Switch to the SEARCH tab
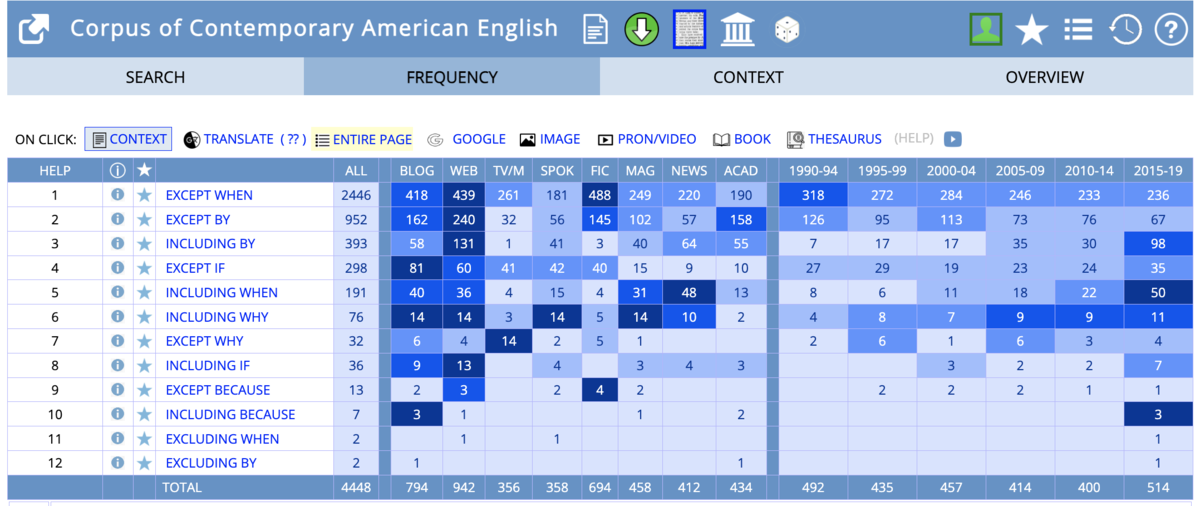The width and height of the screenshot is (1200, 506). tap(155, 77)
